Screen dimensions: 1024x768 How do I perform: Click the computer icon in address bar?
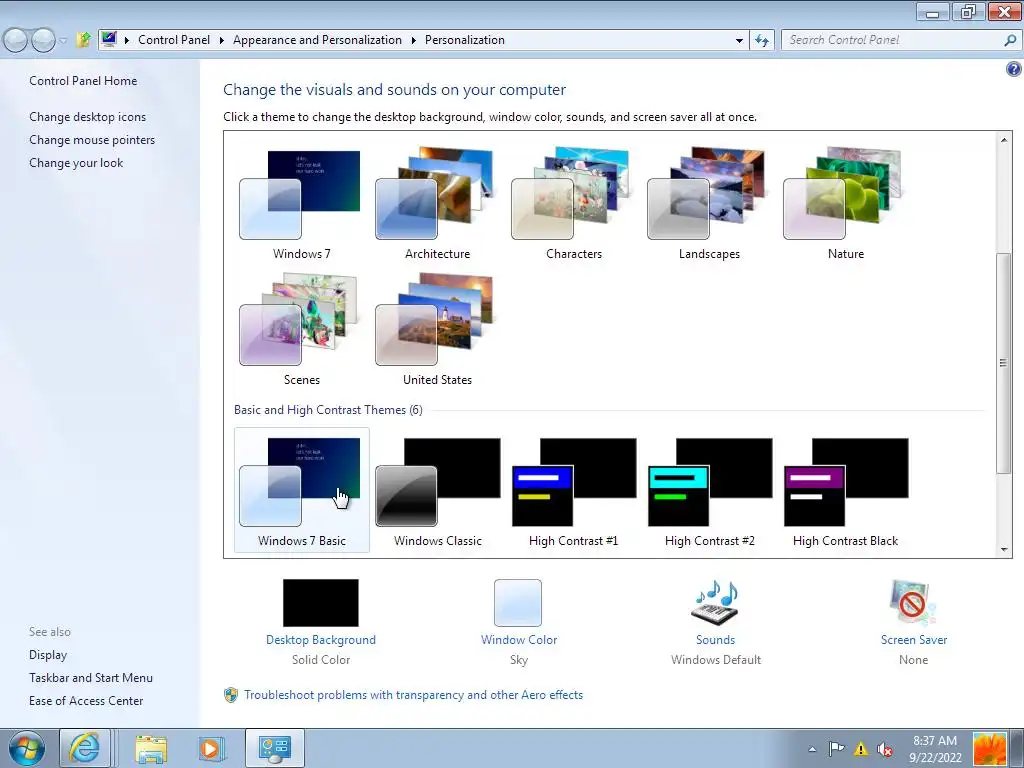109,39
